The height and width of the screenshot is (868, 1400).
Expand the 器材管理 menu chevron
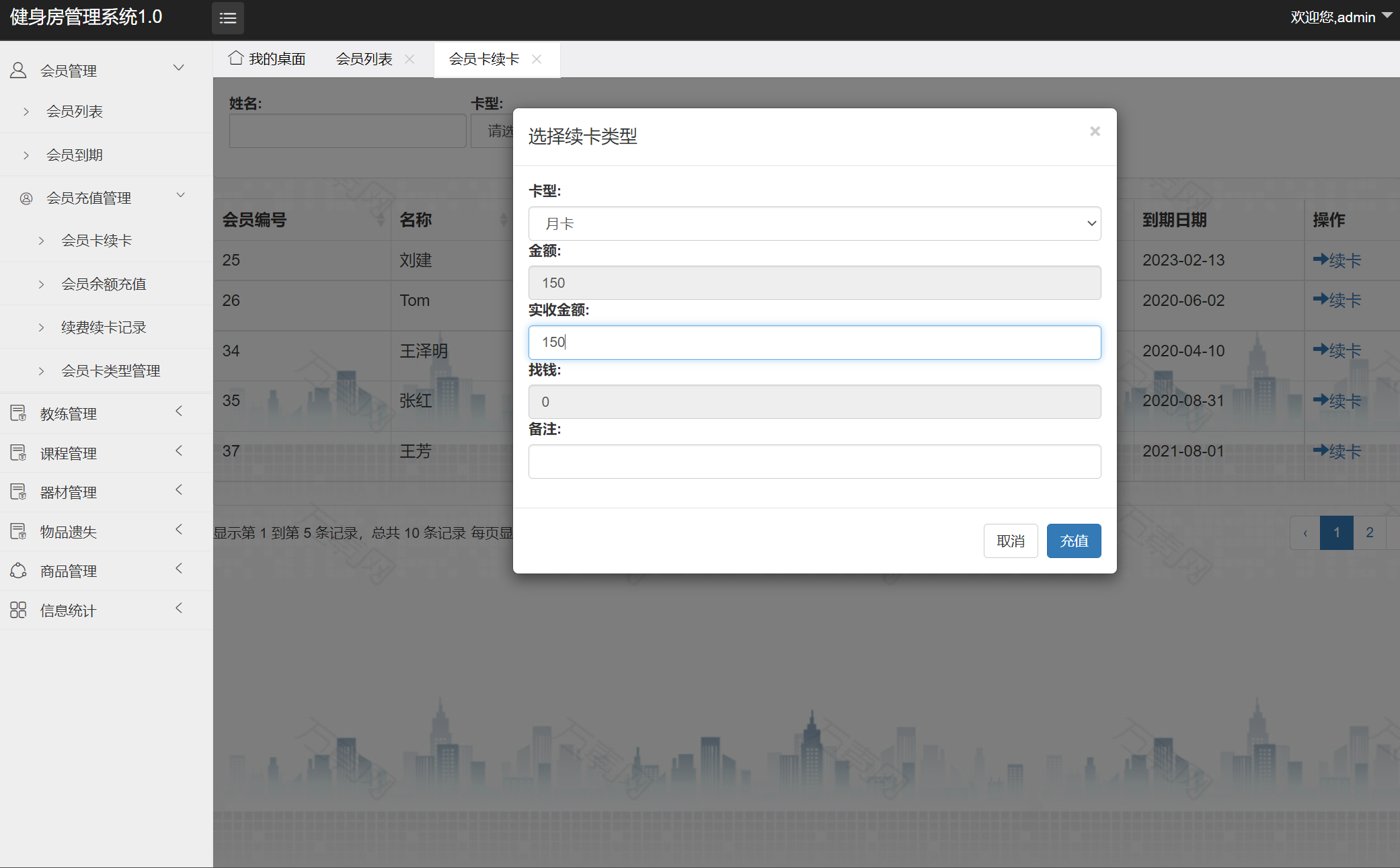point(179,490)
